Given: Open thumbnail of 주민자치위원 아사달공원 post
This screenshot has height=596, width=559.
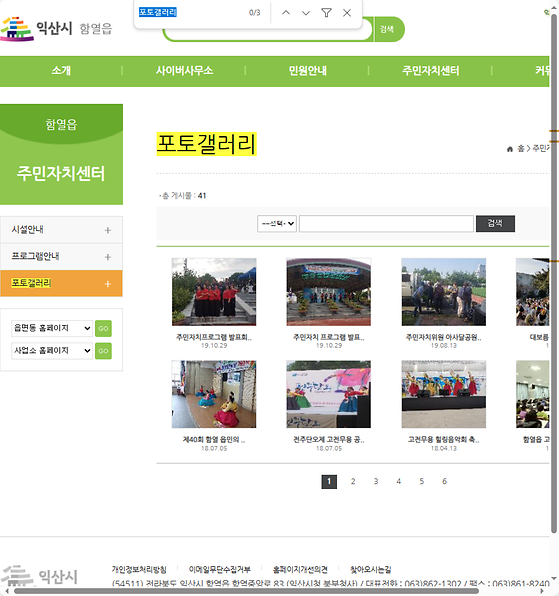Looking at the screenshot, I should tap(443, 292).
